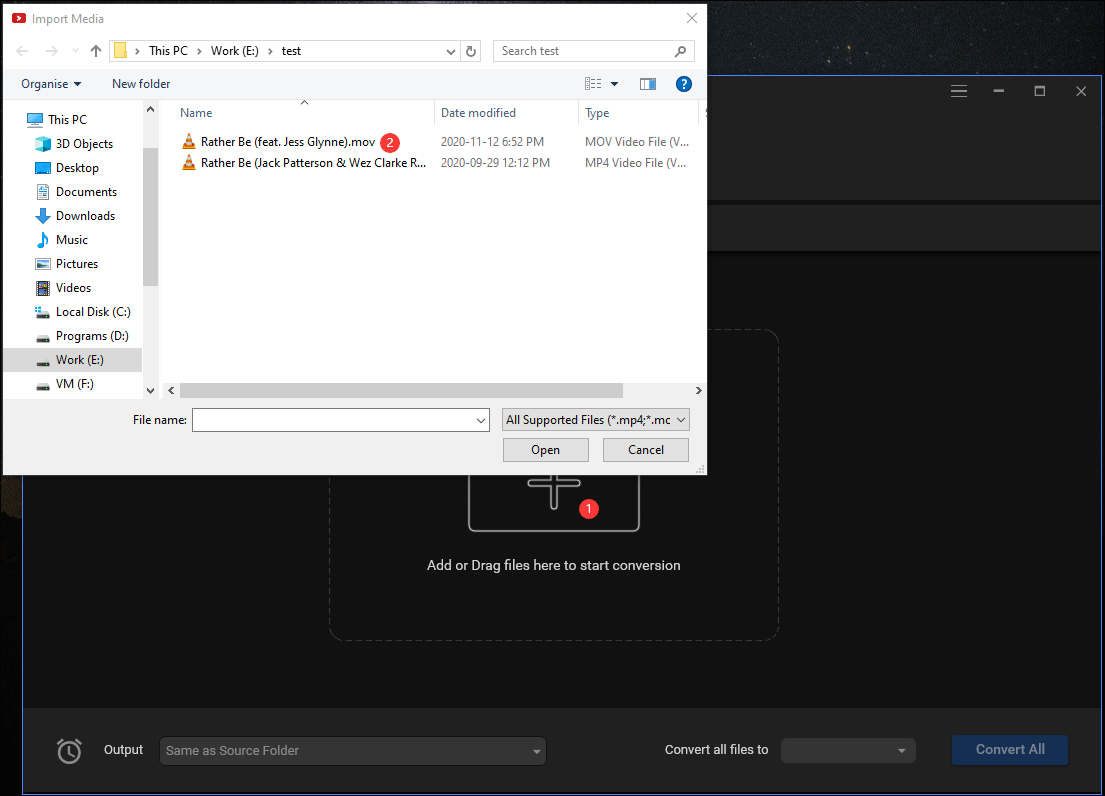Click the Convert All button
Viewport: 1105px width, 796px height.
tap(1010, 750)
